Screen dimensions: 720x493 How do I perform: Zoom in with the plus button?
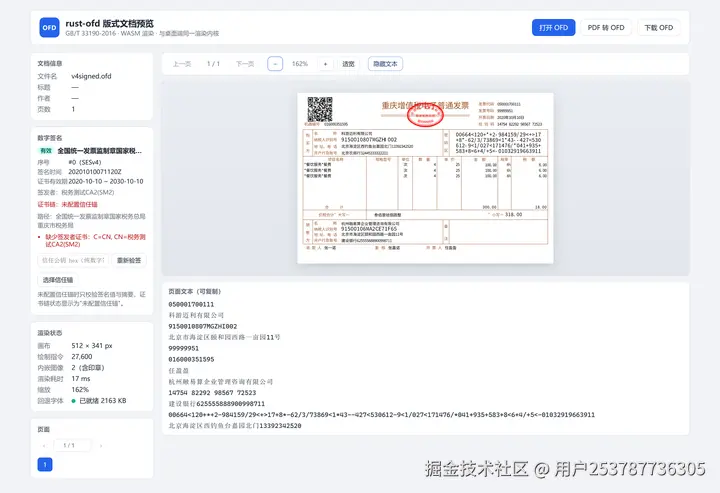(326, 64)
